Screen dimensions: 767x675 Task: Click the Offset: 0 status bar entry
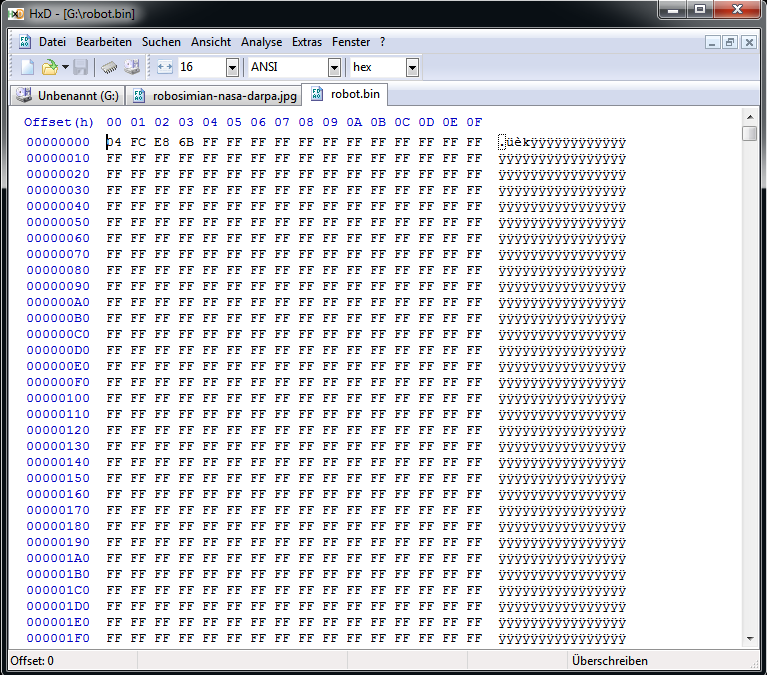32,661
